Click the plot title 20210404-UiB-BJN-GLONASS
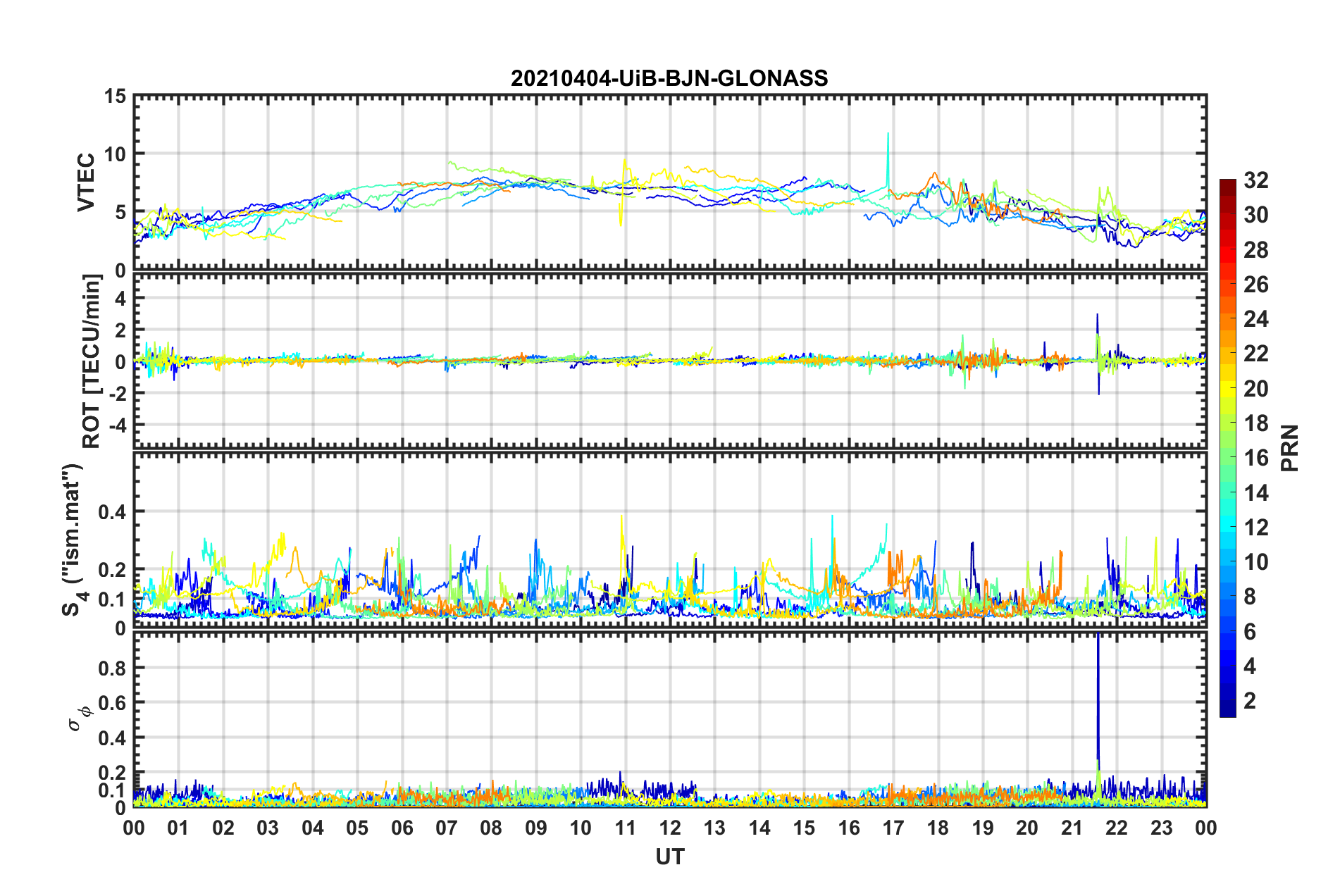Image resolution: width=1340 pixels, height=896 pixels. pos(669,78)
